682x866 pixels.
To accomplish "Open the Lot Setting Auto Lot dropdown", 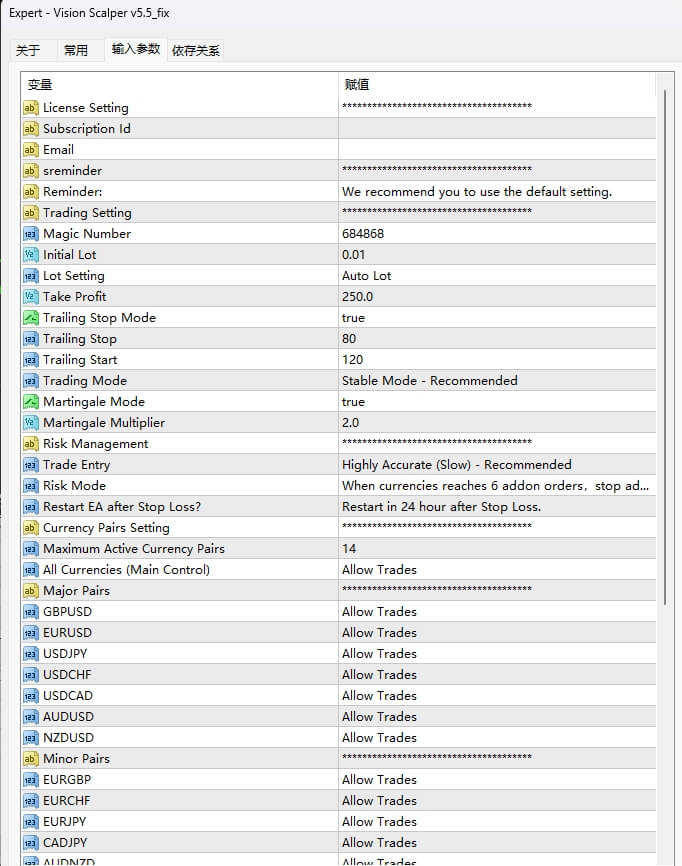I will 450,275.
